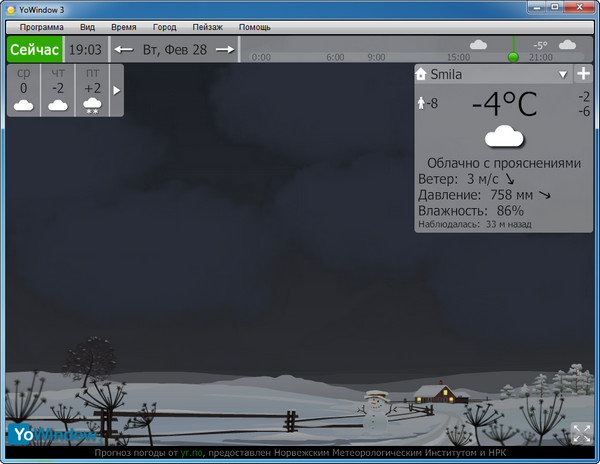Select the пт forecast day tile
This screenshot has height=464, width=600.
pos(92,90)
